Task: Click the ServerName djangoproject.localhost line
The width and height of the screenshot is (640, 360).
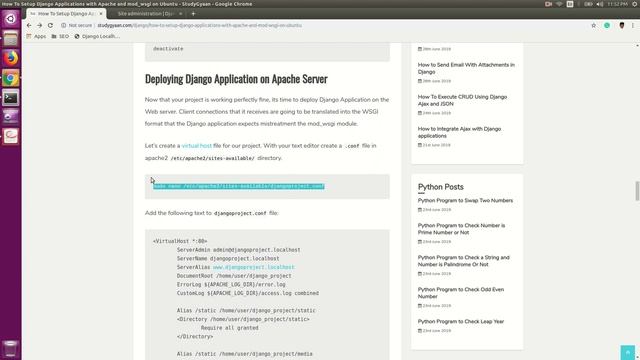Action: point(228,259)
